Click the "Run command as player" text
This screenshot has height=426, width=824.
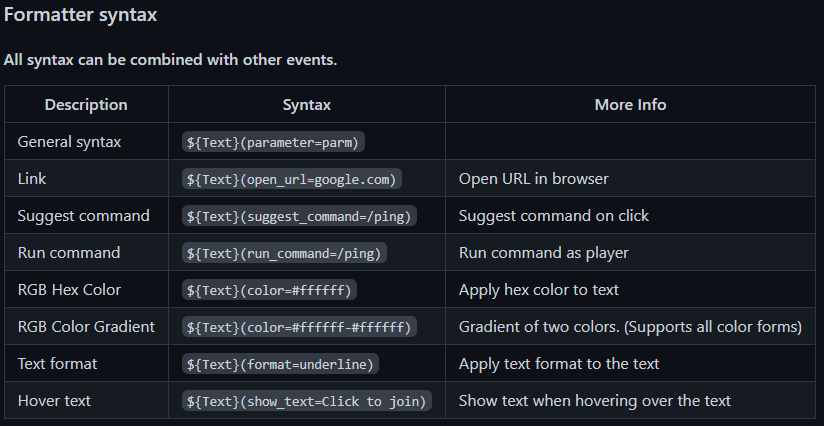pos(544,253)
